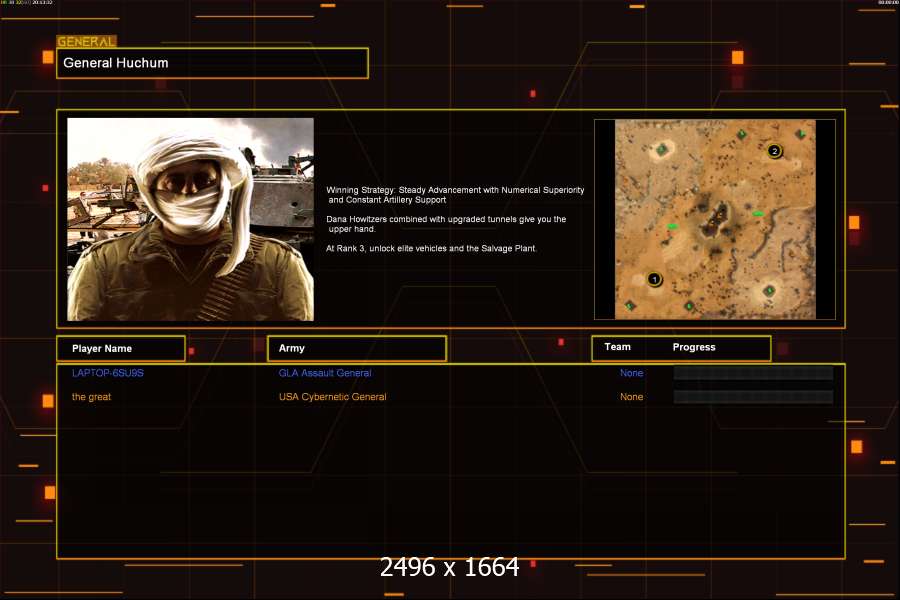Viewport: 900px width, 600px height.
Task: Click the General Huchum portrait image
Action: point(190,219)
